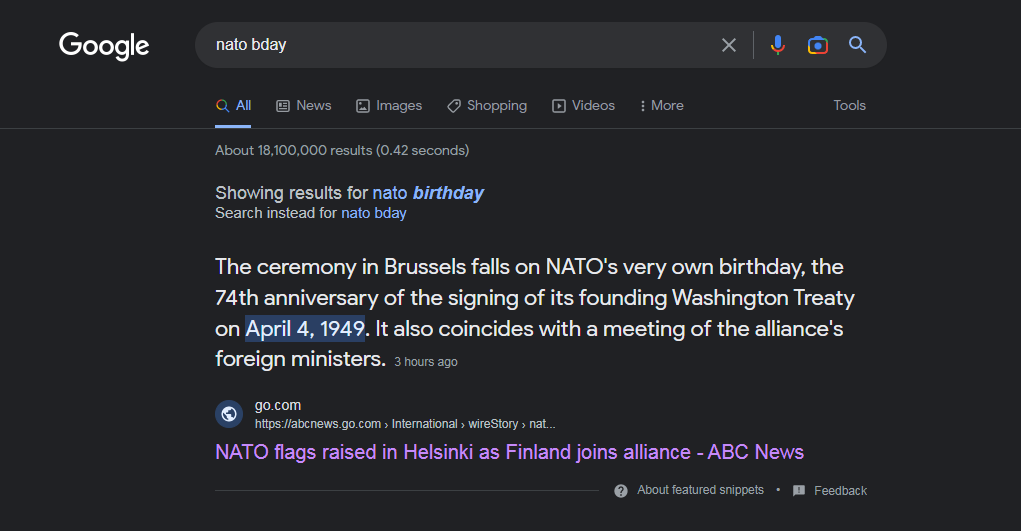Click the globe favicon beside go.com

(x=229, y=414)
